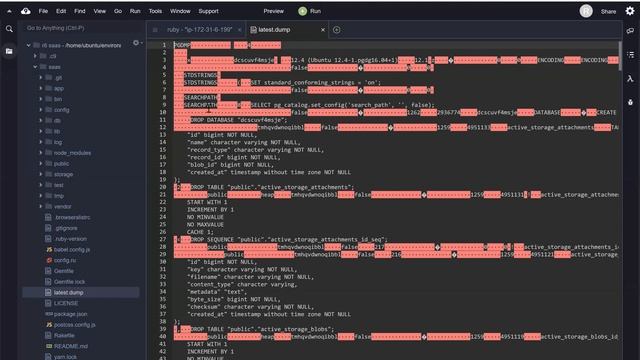Collapse the r6 saas root folder

29,45
